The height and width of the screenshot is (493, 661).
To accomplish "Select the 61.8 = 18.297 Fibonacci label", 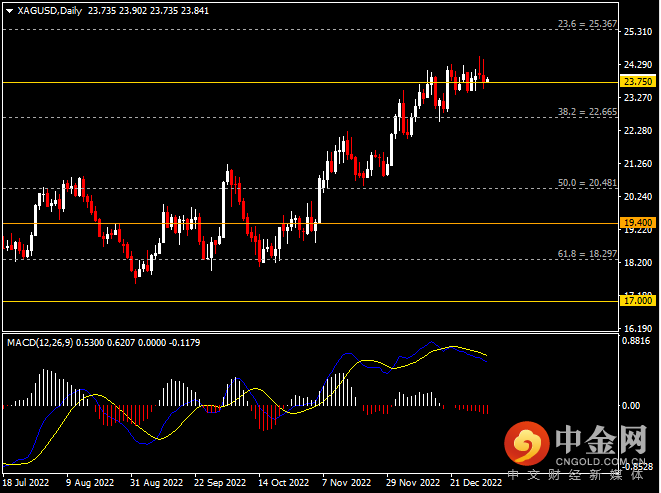I will tap(586, 254).
